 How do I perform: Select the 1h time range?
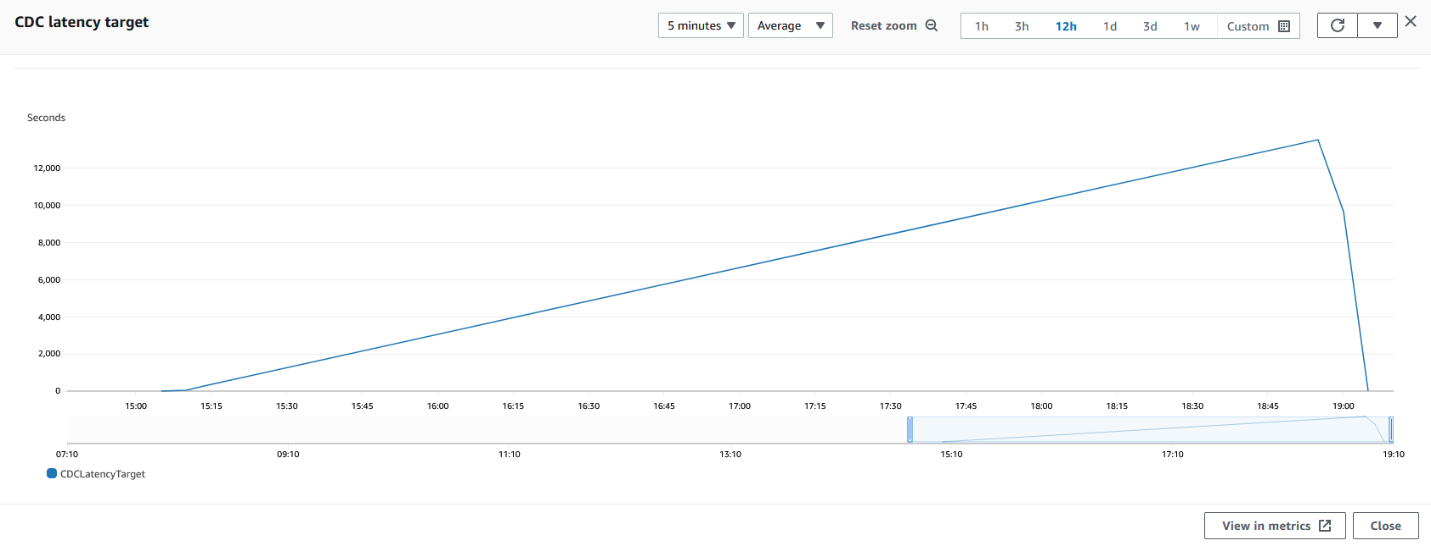[981, 26]
